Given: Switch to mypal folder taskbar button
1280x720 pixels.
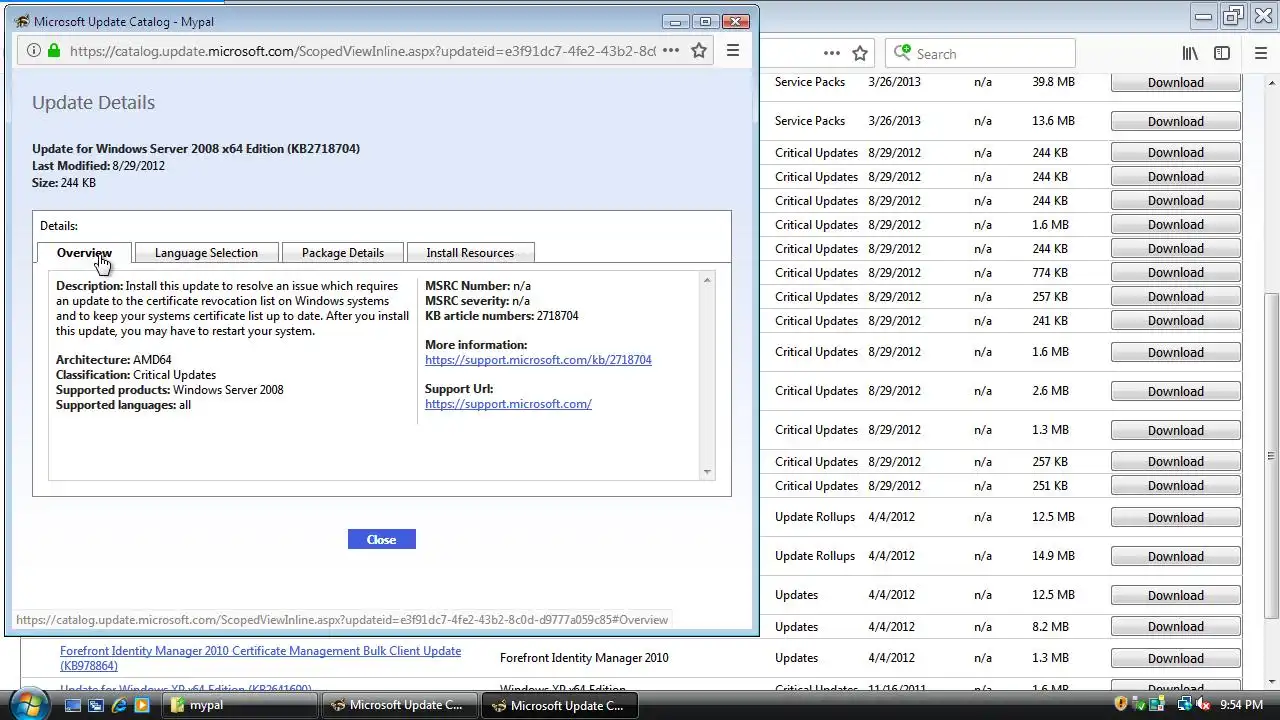Looking at the screenshot, I should [241, 705].
